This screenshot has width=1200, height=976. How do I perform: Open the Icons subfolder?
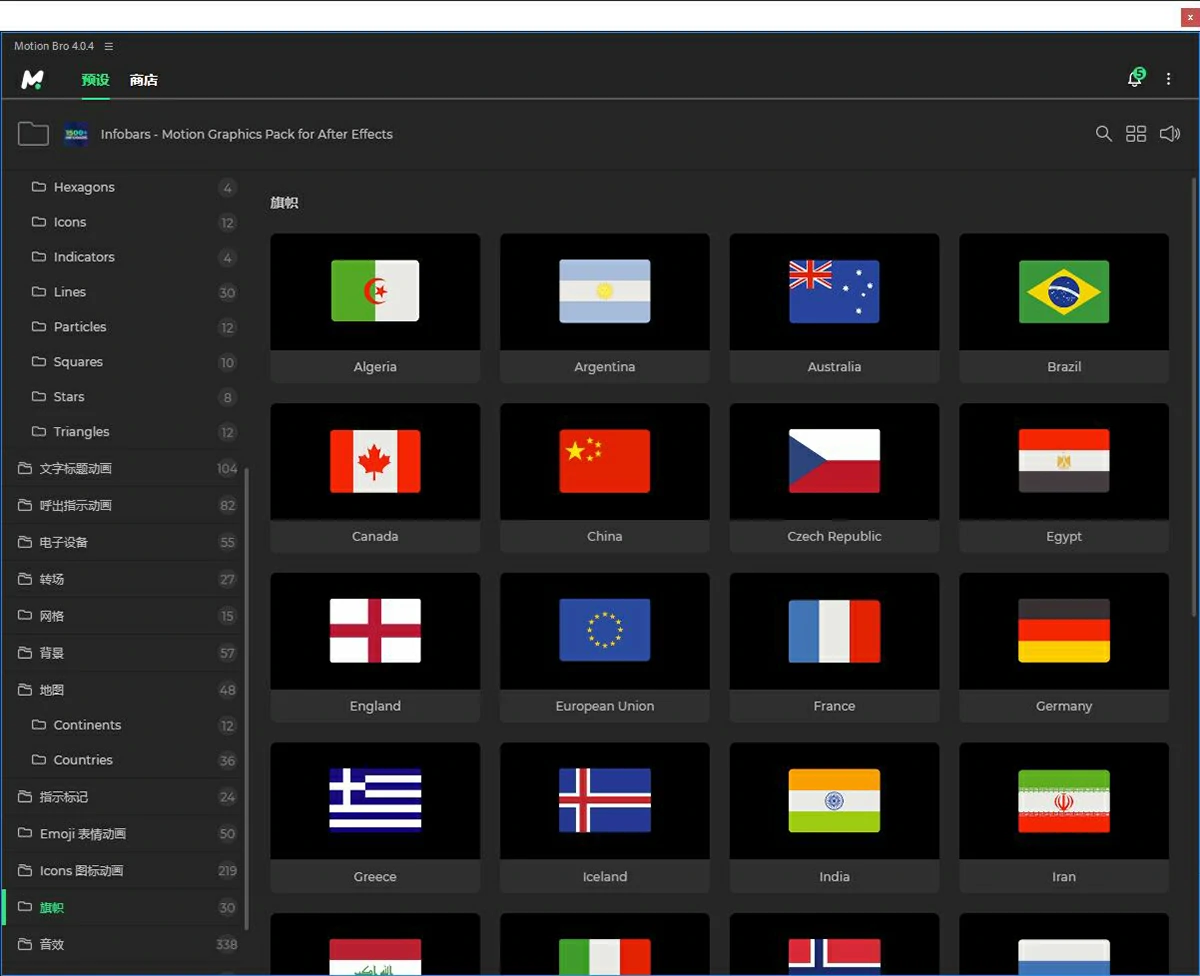coord(124,222)
